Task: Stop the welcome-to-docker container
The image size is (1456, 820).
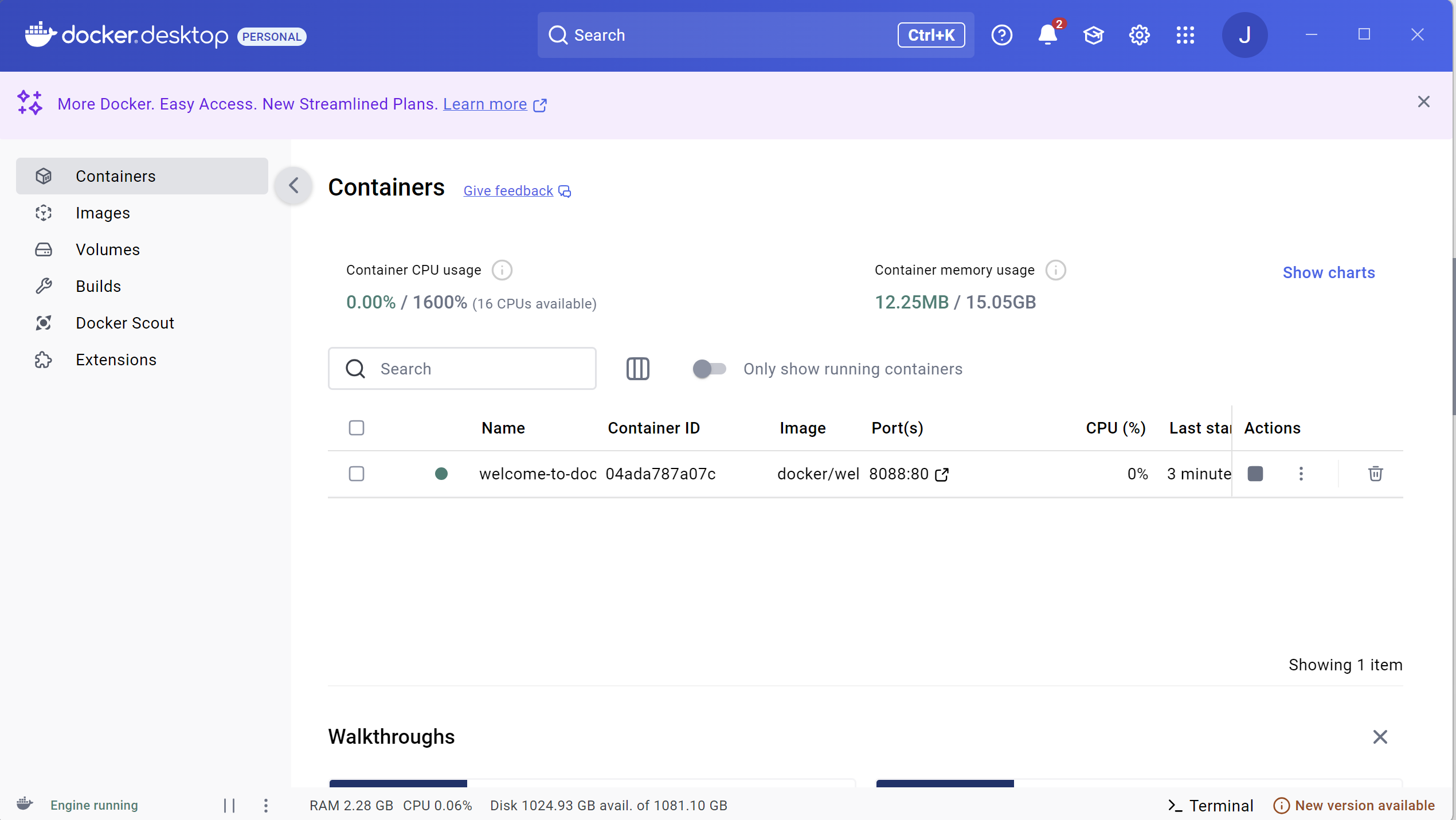Action: point(1255,474)
